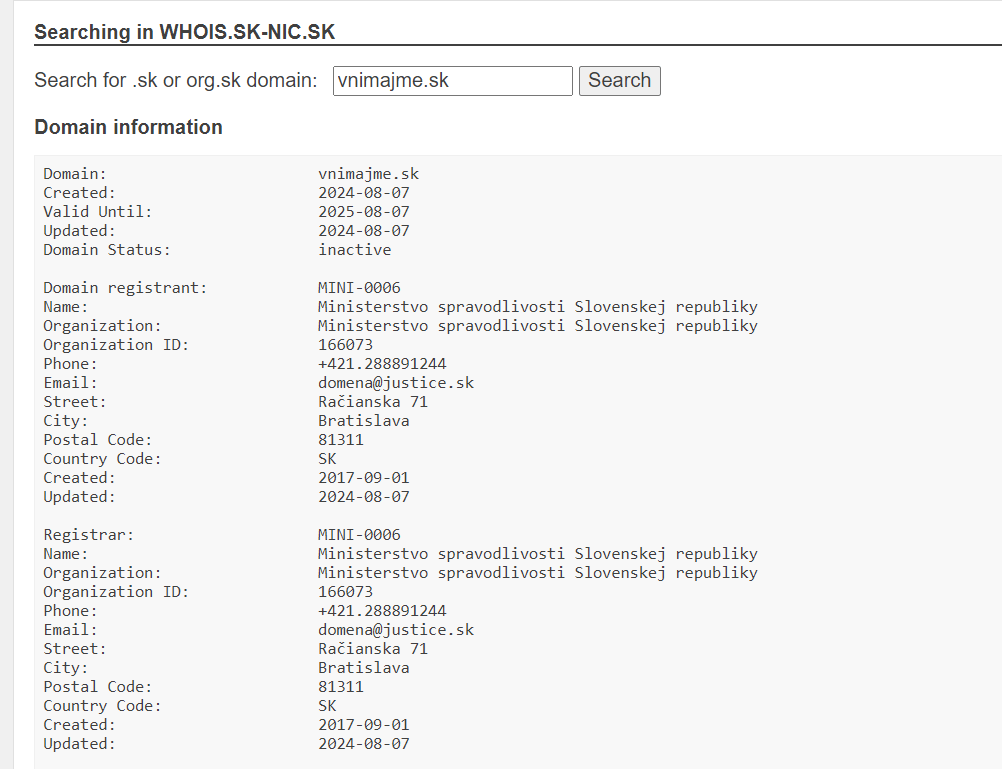
Task: Select the 'Searching in WHOIS.SK-NIC.SK' heading
Action: coord(184,32)
